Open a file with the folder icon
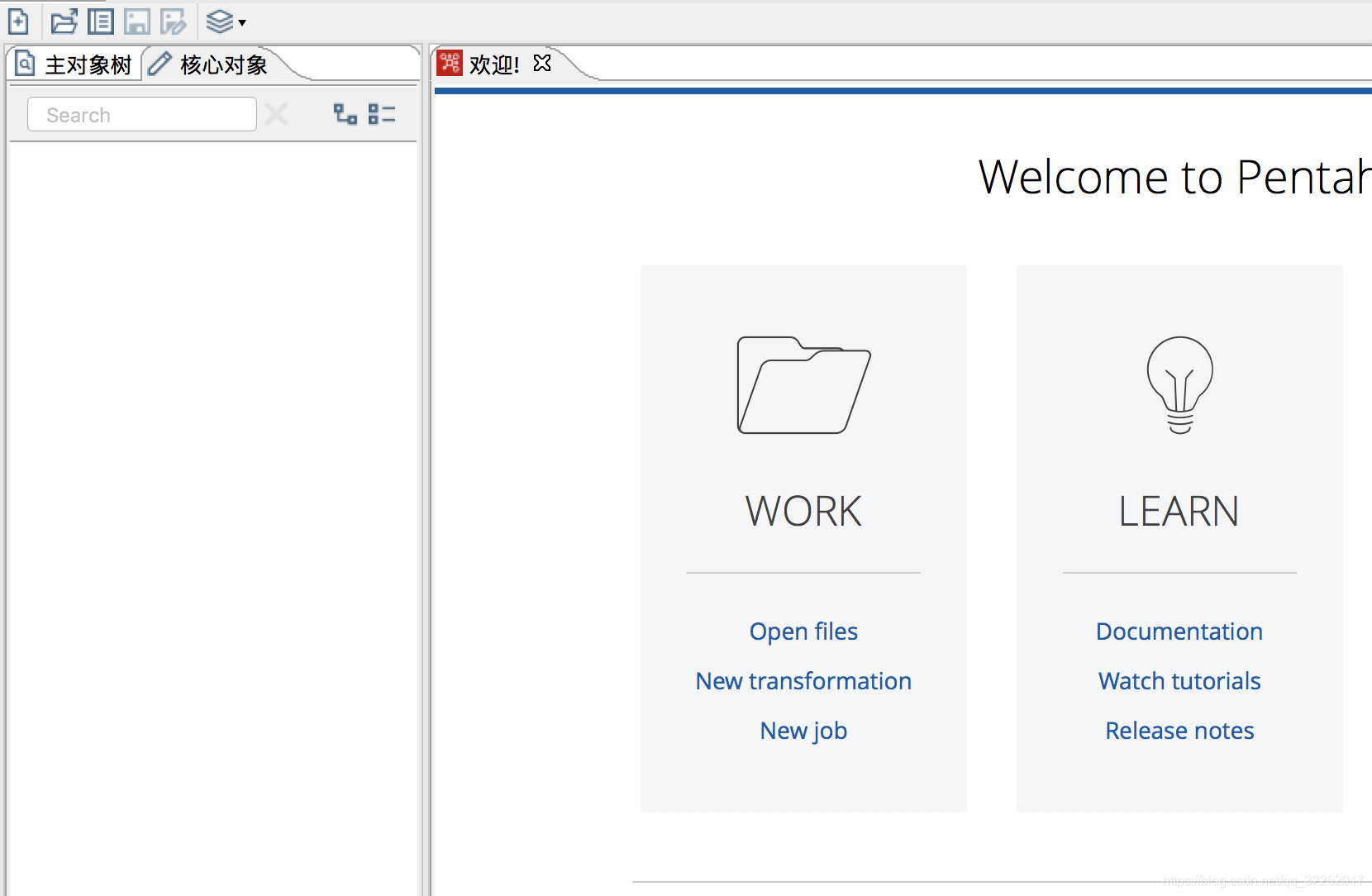The height and width of the screenshot is (896, 1372). (x=64, y=21)
